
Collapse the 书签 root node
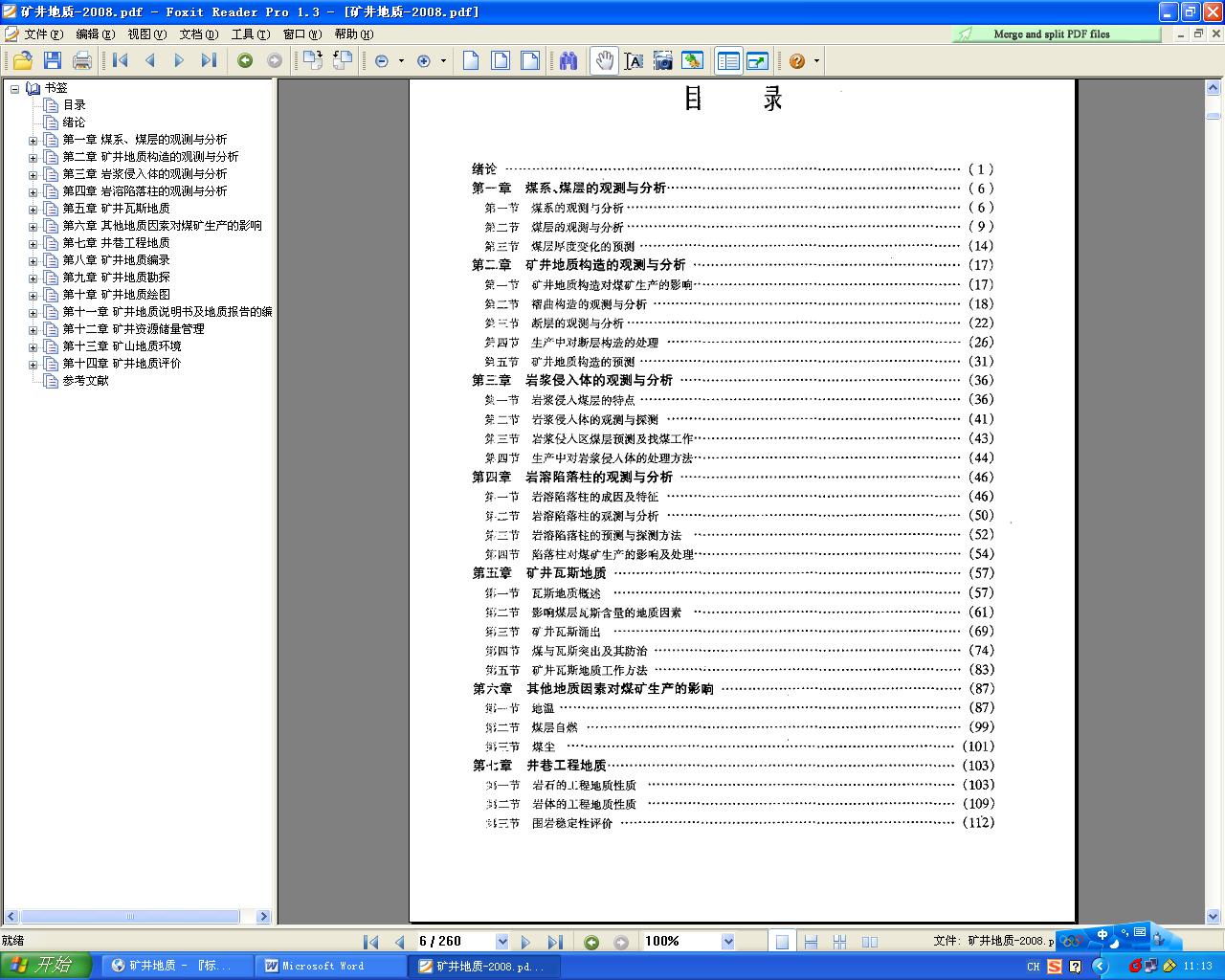tap(14, 88)
